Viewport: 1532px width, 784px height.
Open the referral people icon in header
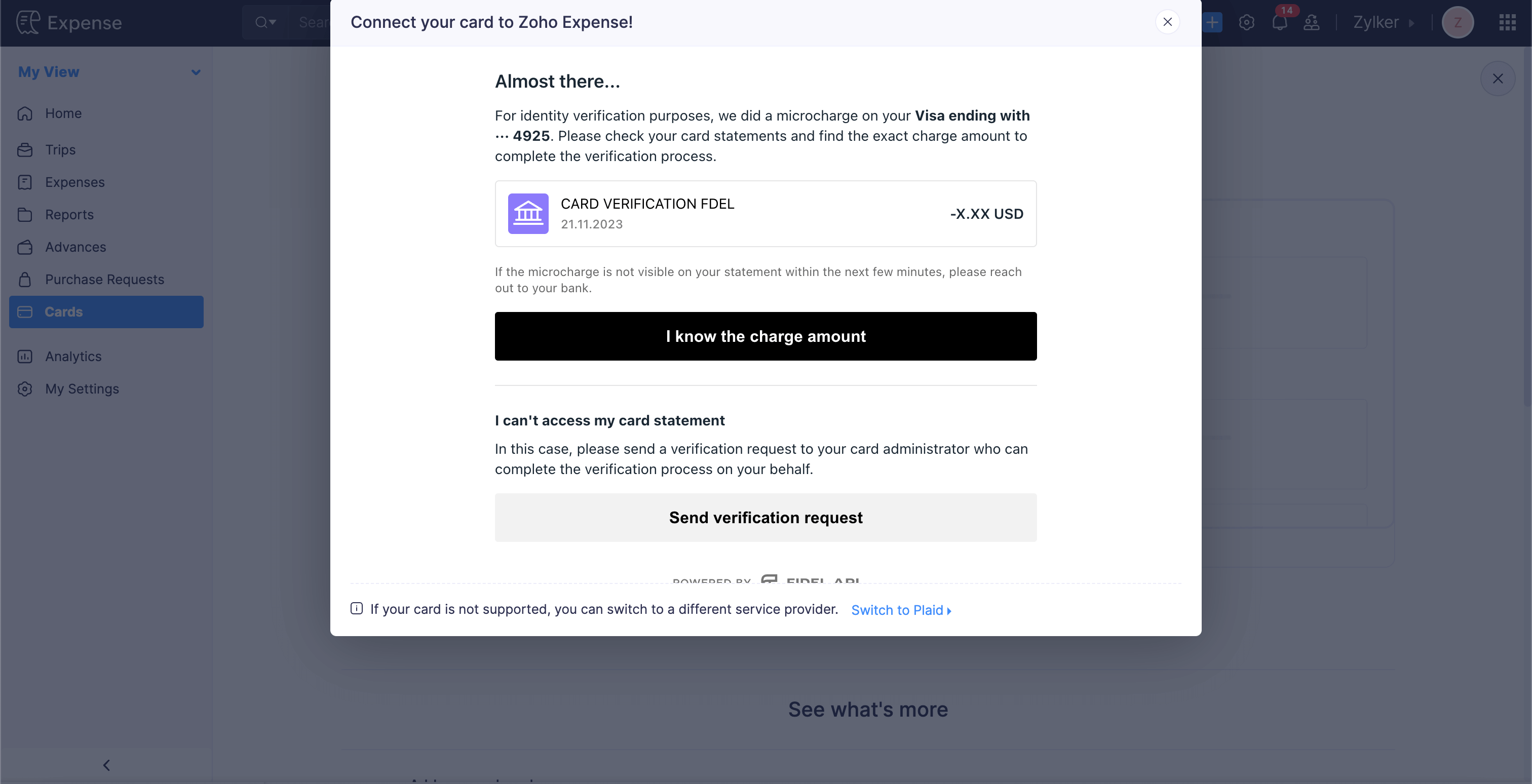1311,23
